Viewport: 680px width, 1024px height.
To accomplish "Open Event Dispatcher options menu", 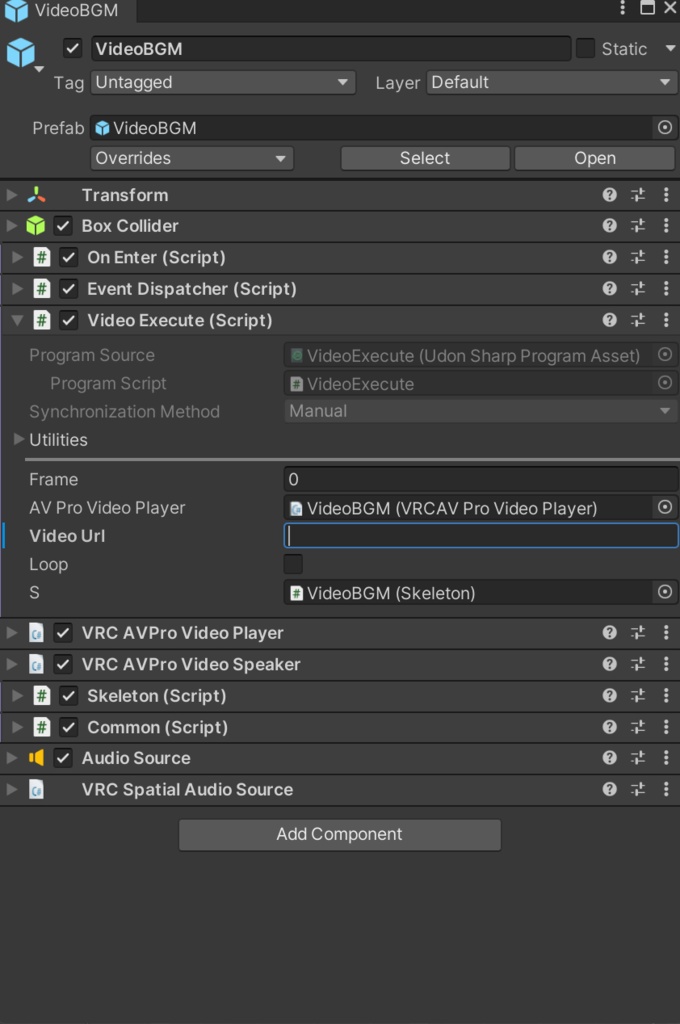I will pyautogui.click(x=666, y=288).
